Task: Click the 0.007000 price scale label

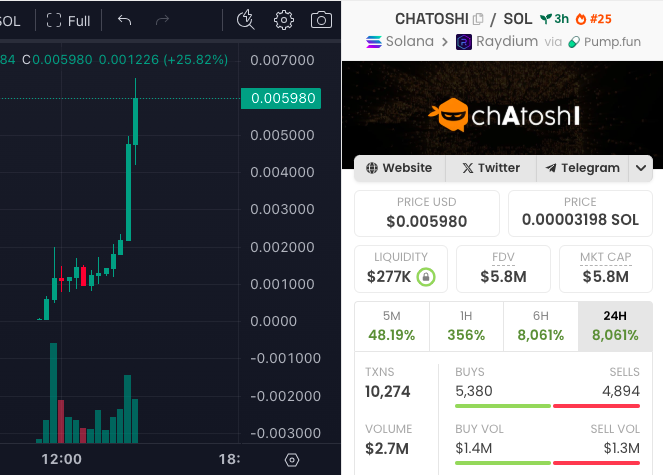Action: click(x=282, y=60)
